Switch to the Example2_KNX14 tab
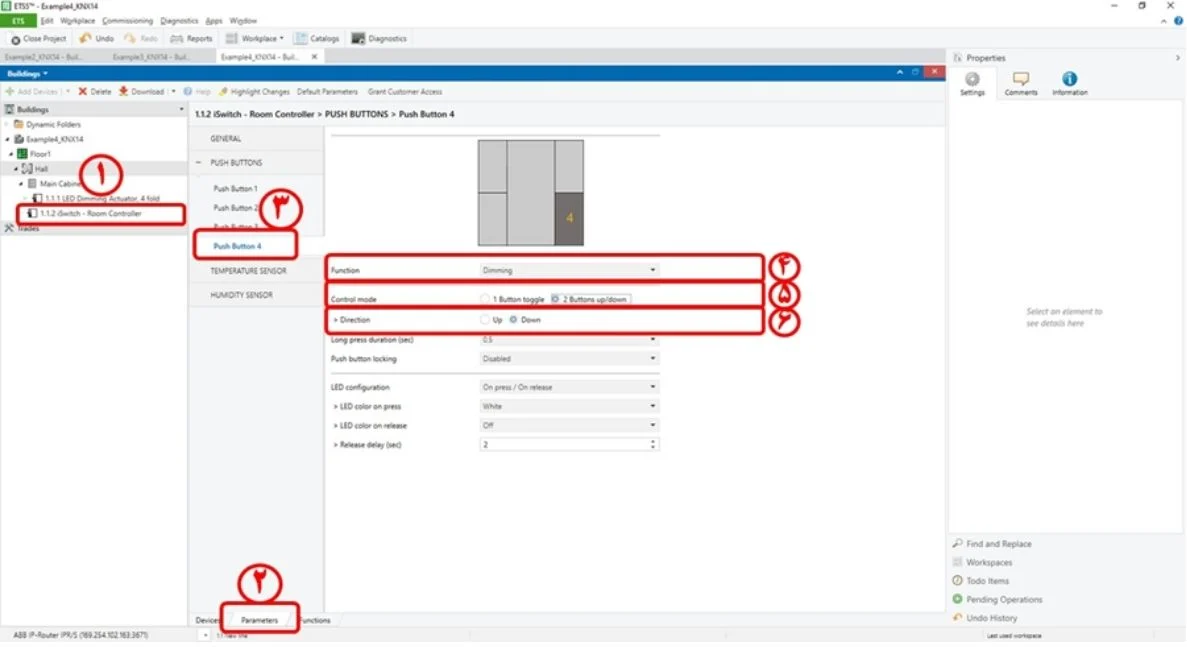The width and height of the screenshot is (1187, 647). pos(44,57)
